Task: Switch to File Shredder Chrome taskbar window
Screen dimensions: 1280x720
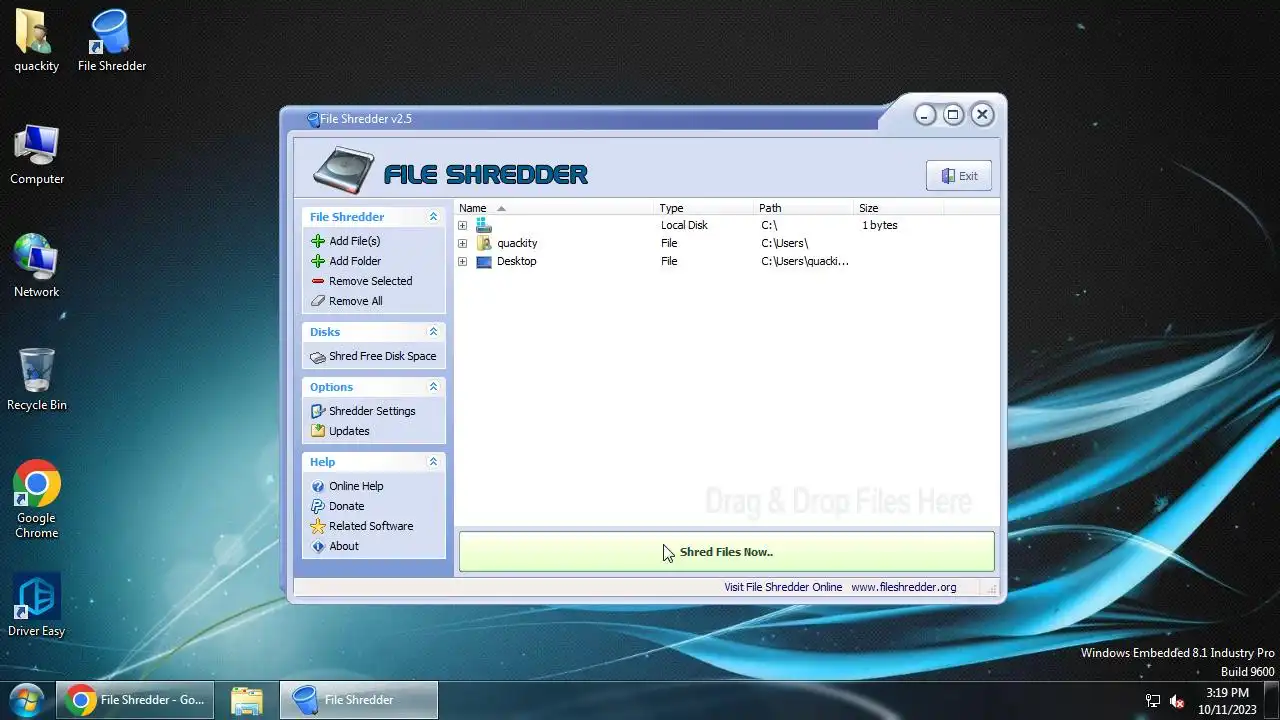Action: 135,700
